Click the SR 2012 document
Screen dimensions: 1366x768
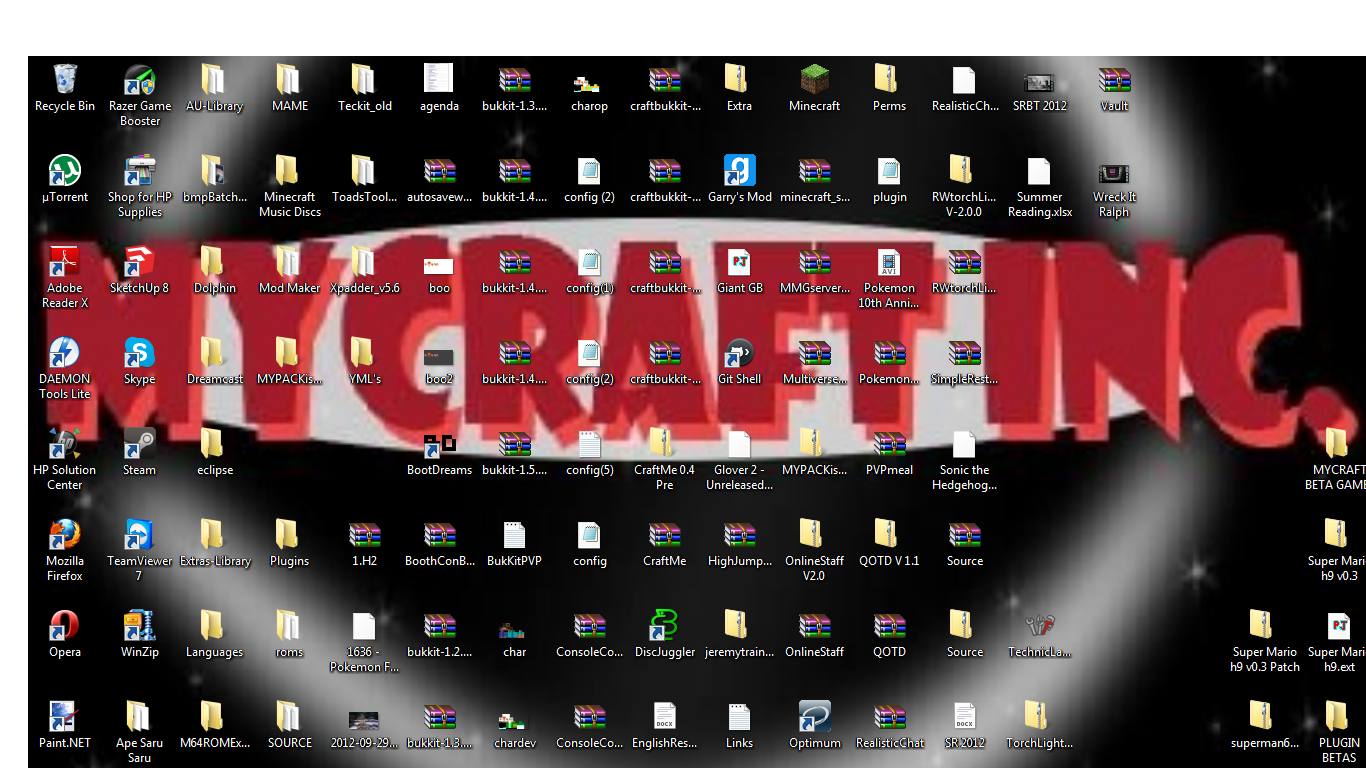[965, 717]
